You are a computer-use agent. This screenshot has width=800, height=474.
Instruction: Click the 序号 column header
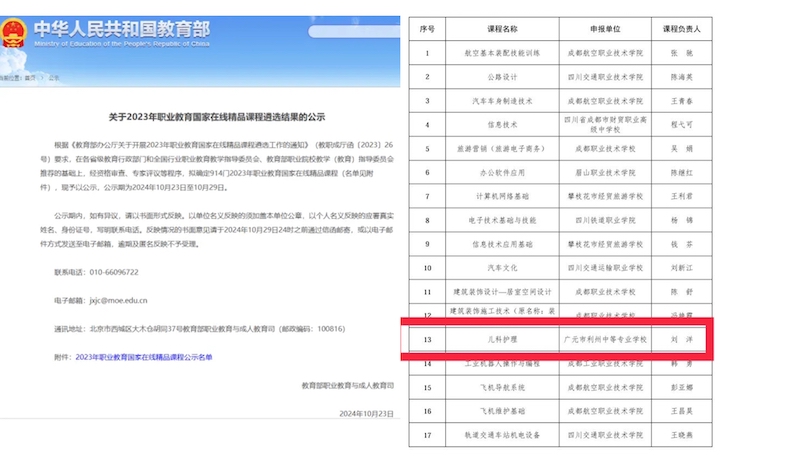point(427,30)
